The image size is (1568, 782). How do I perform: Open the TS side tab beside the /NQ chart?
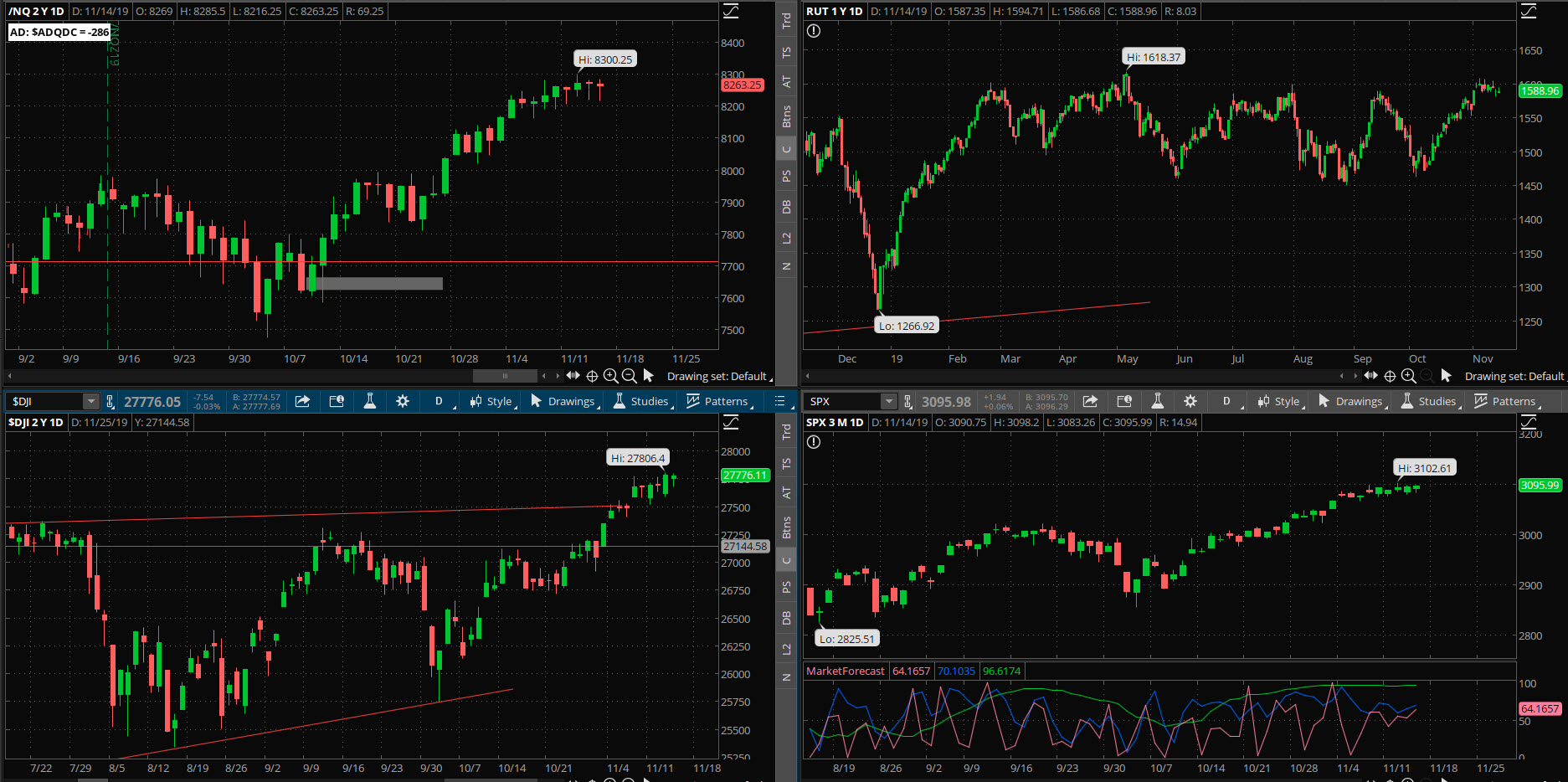787,53
